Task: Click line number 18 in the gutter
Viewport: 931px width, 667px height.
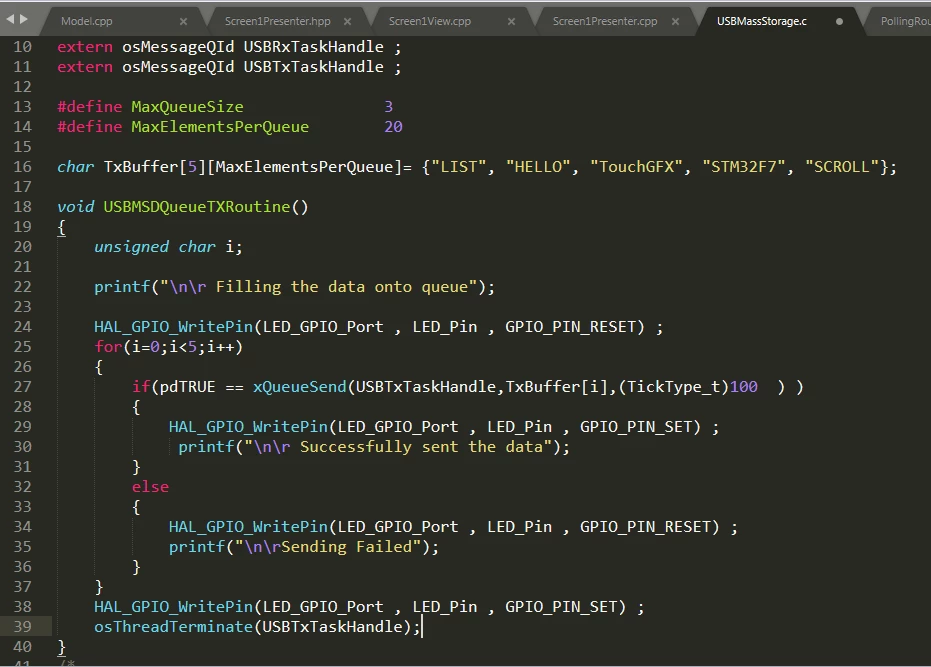Action: 23,207
